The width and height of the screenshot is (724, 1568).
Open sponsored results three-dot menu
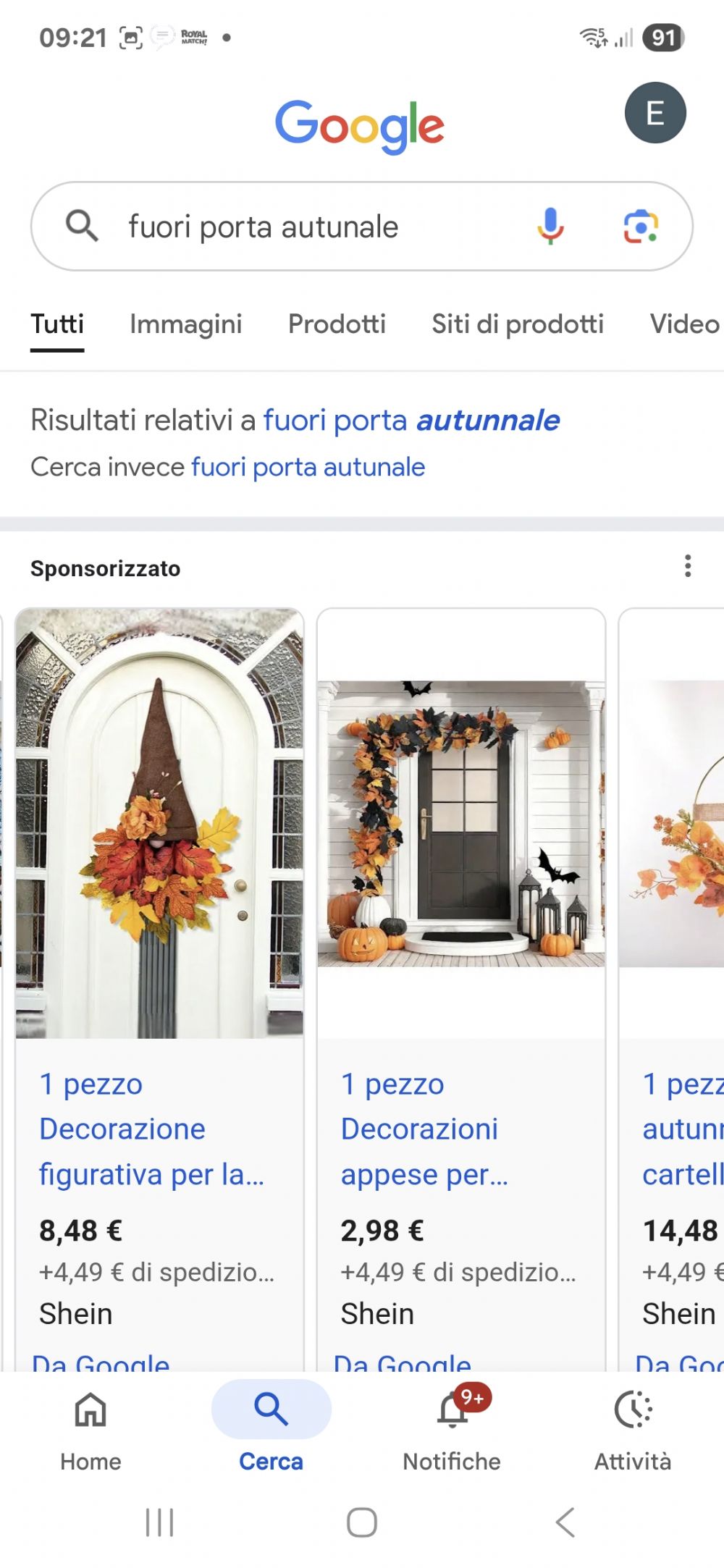pos(688,566)
